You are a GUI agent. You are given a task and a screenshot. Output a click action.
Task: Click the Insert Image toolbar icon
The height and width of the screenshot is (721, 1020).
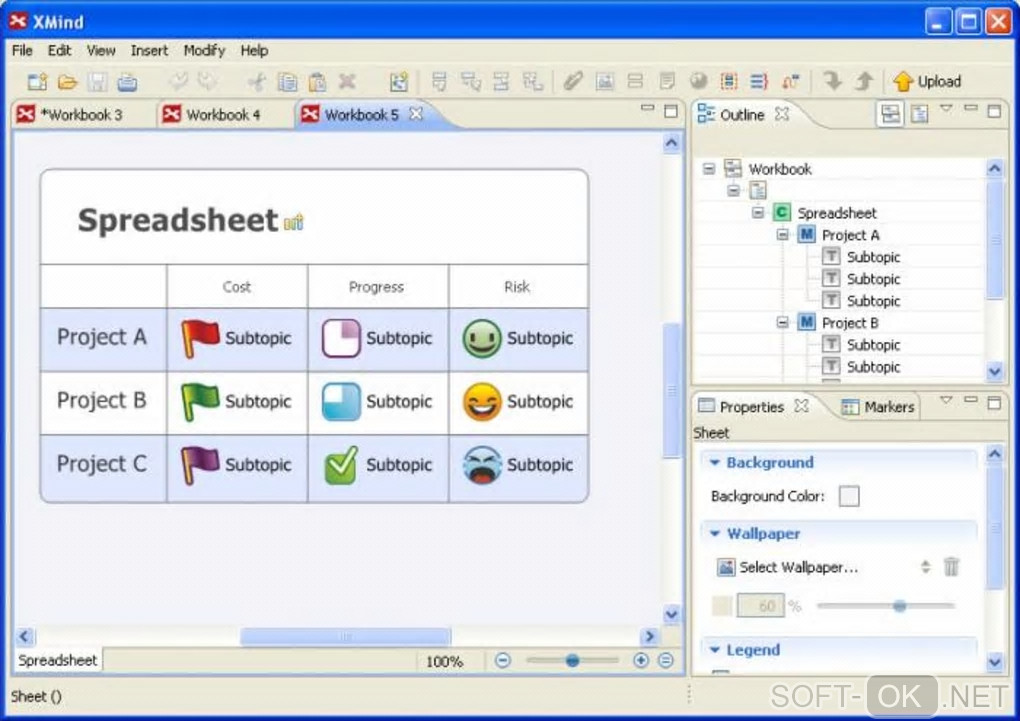[605, 81]
